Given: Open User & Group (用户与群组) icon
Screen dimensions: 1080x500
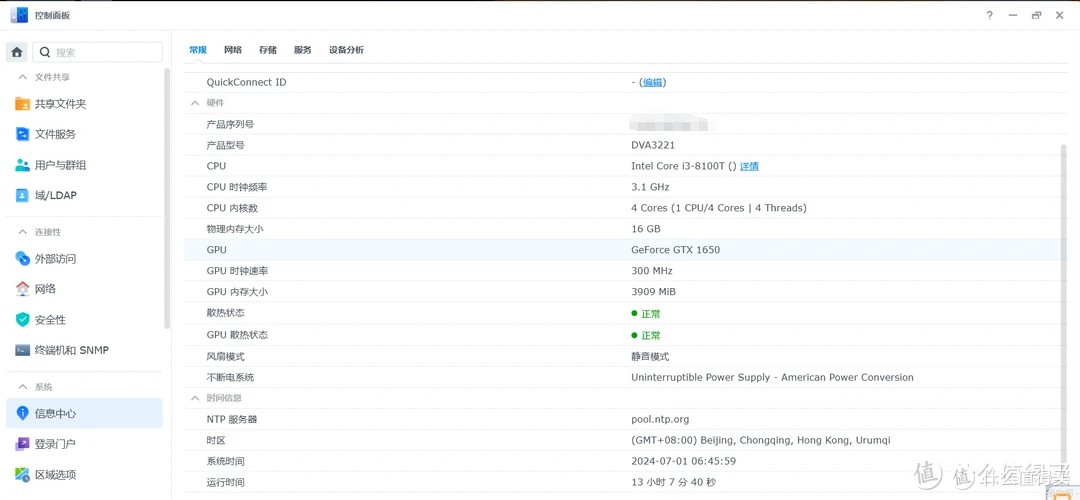Looking at the screenshot, I should (x=23, y=165).
